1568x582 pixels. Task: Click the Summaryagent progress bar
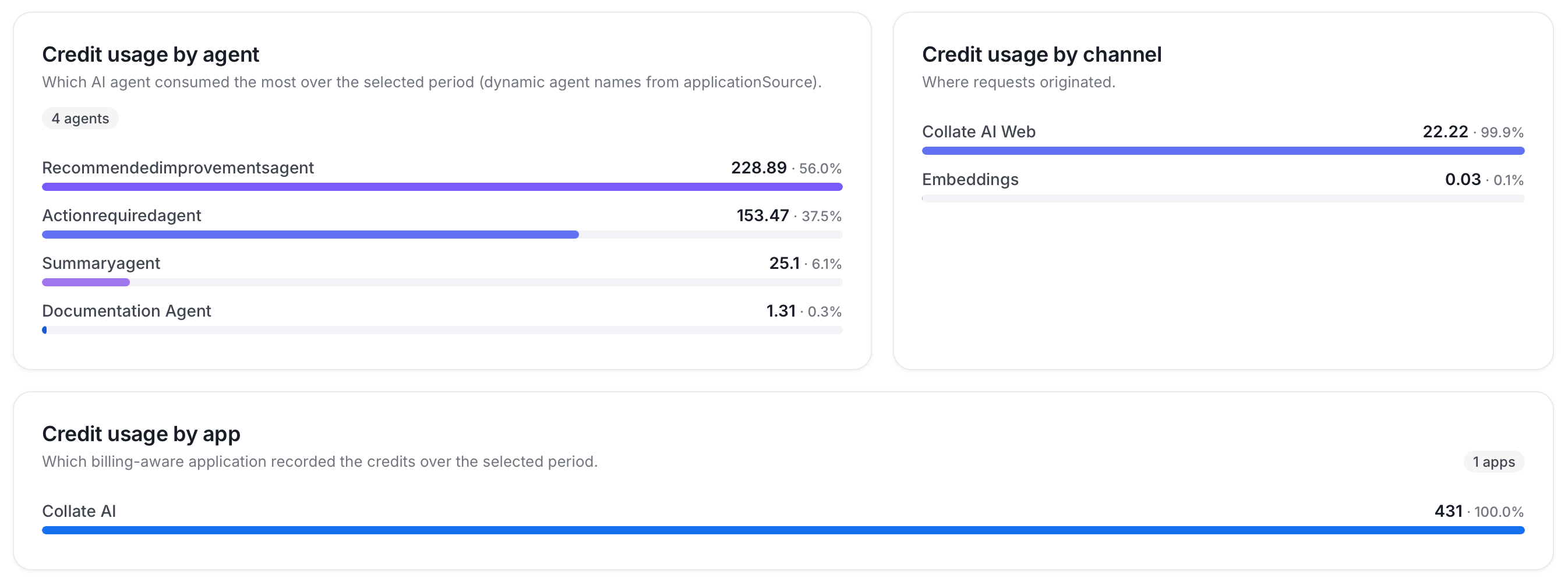coord(442,283)
